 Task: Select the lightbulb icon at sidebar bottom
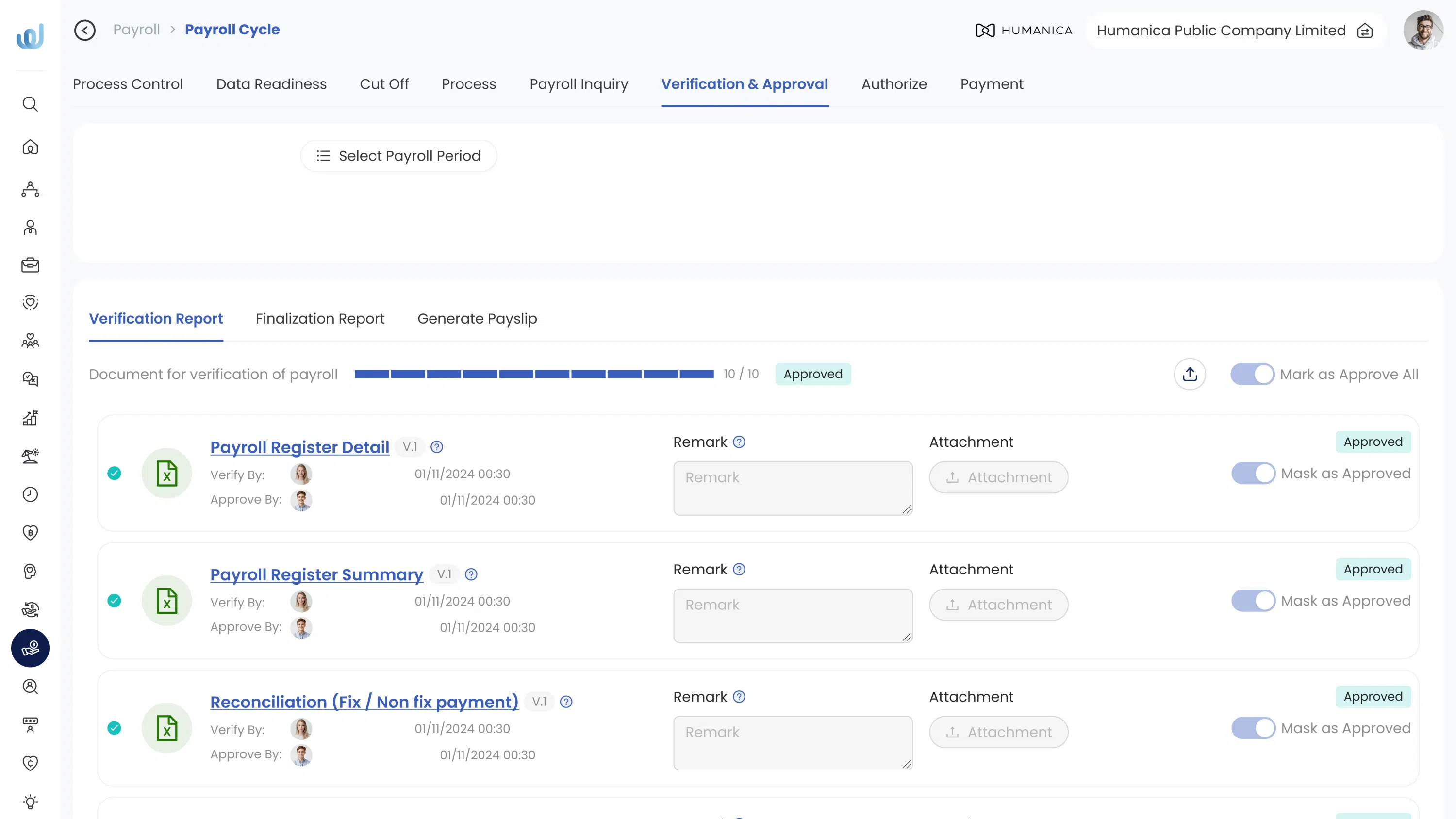coord(30,801)
